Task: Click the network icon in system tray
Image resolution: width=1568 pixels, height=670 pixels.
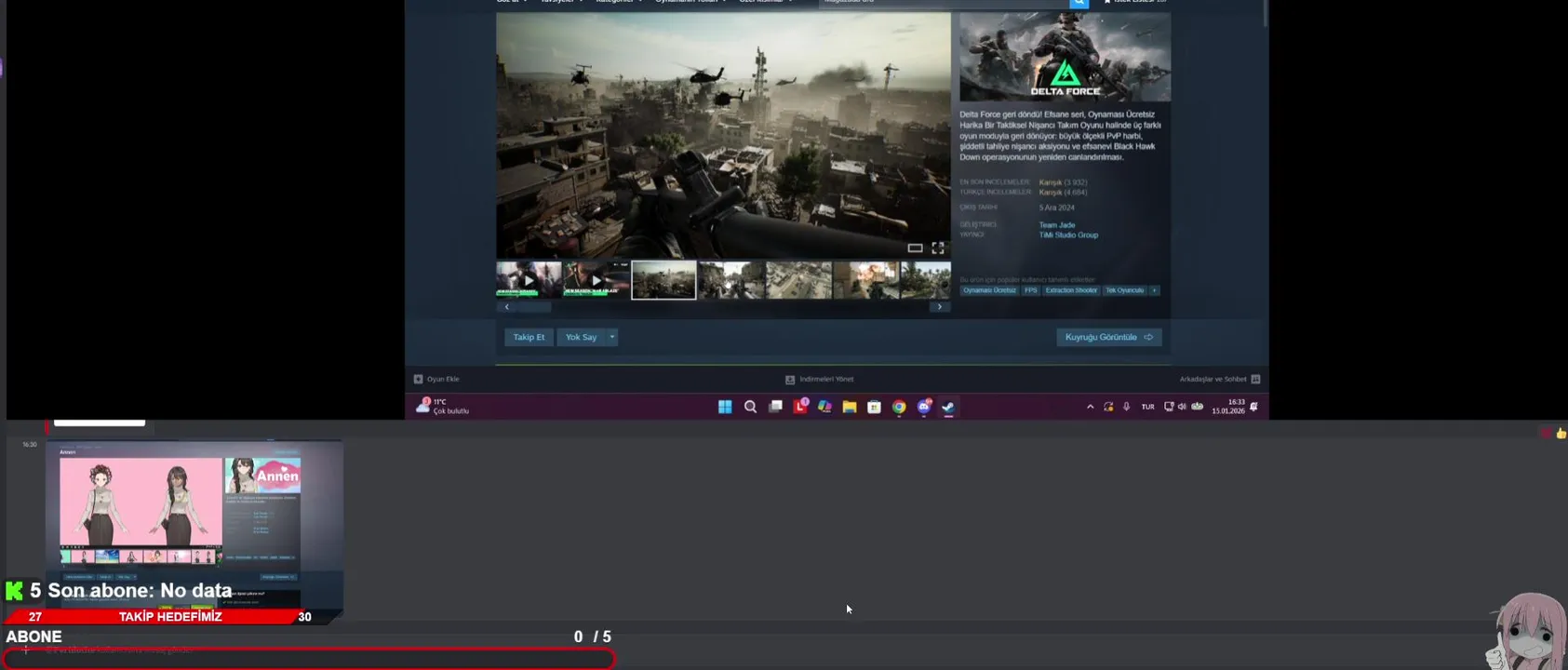Action: click(1169, 407)
